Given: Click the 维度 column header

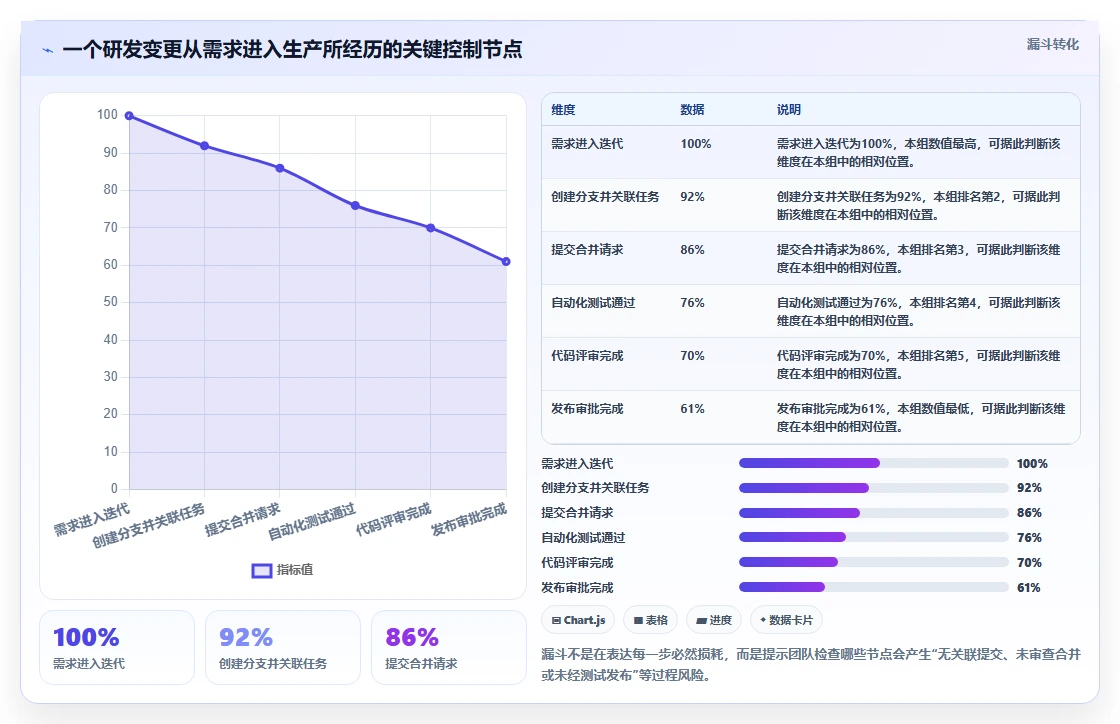Looking at the screenshot, I should point(563,110).
